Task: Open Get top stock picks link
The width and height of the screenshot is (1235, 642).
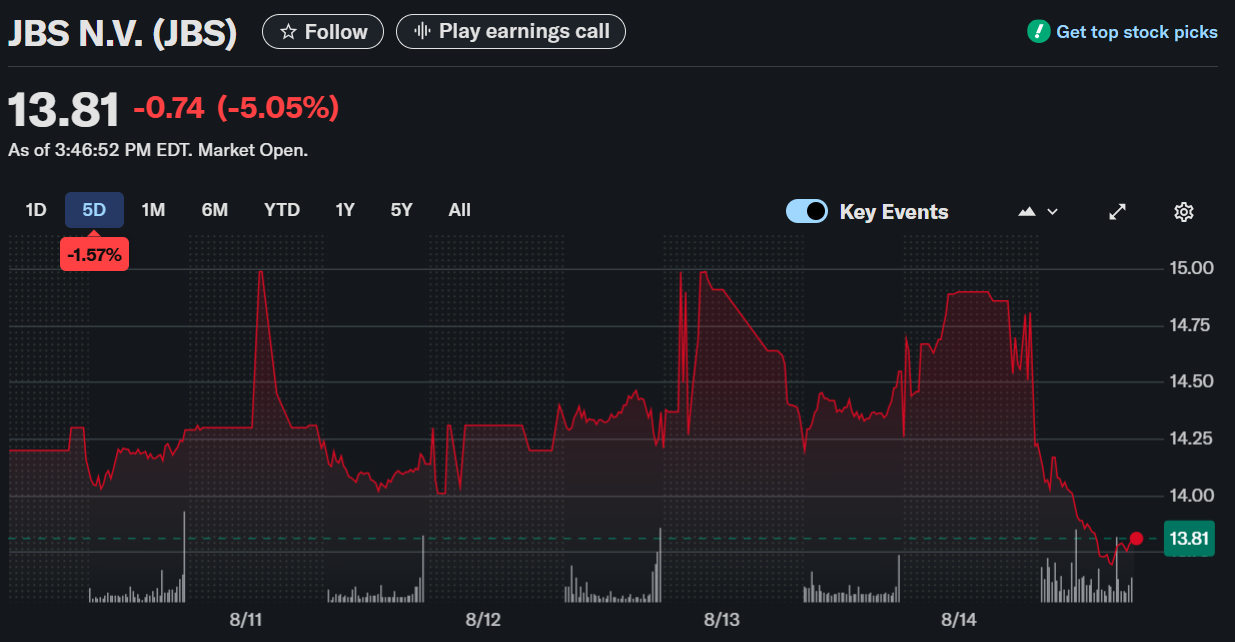Action: (1137, 32)
